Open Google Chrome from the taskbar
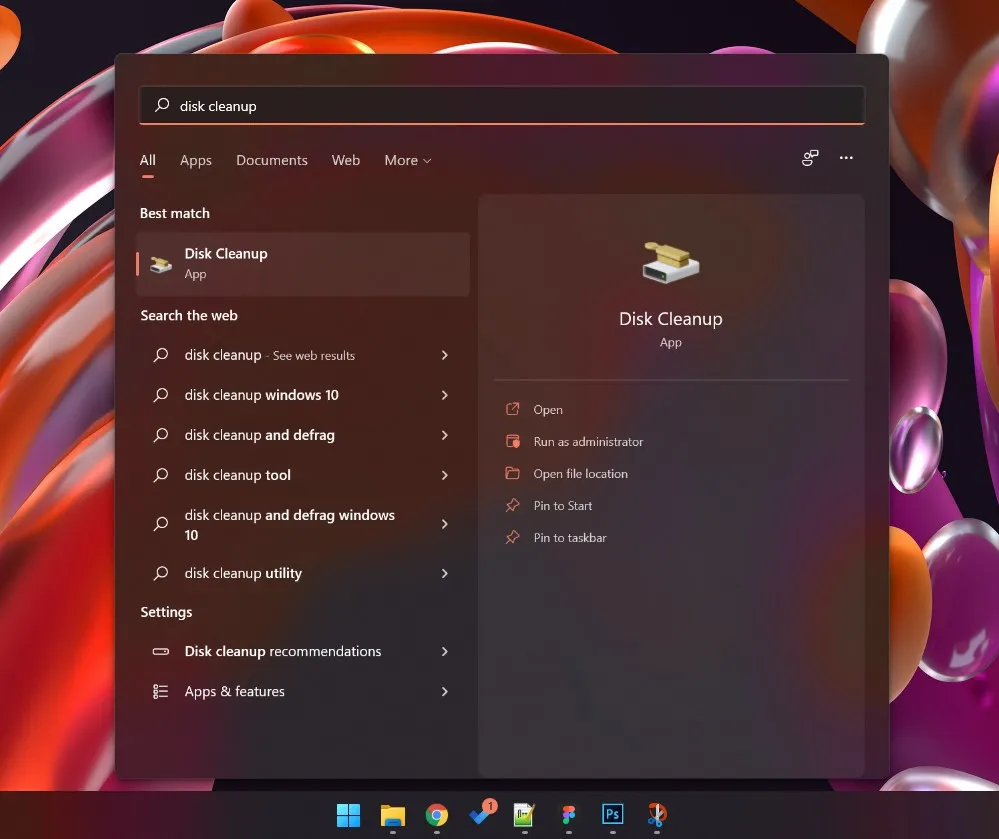The image size is (999, 839). 436,815
